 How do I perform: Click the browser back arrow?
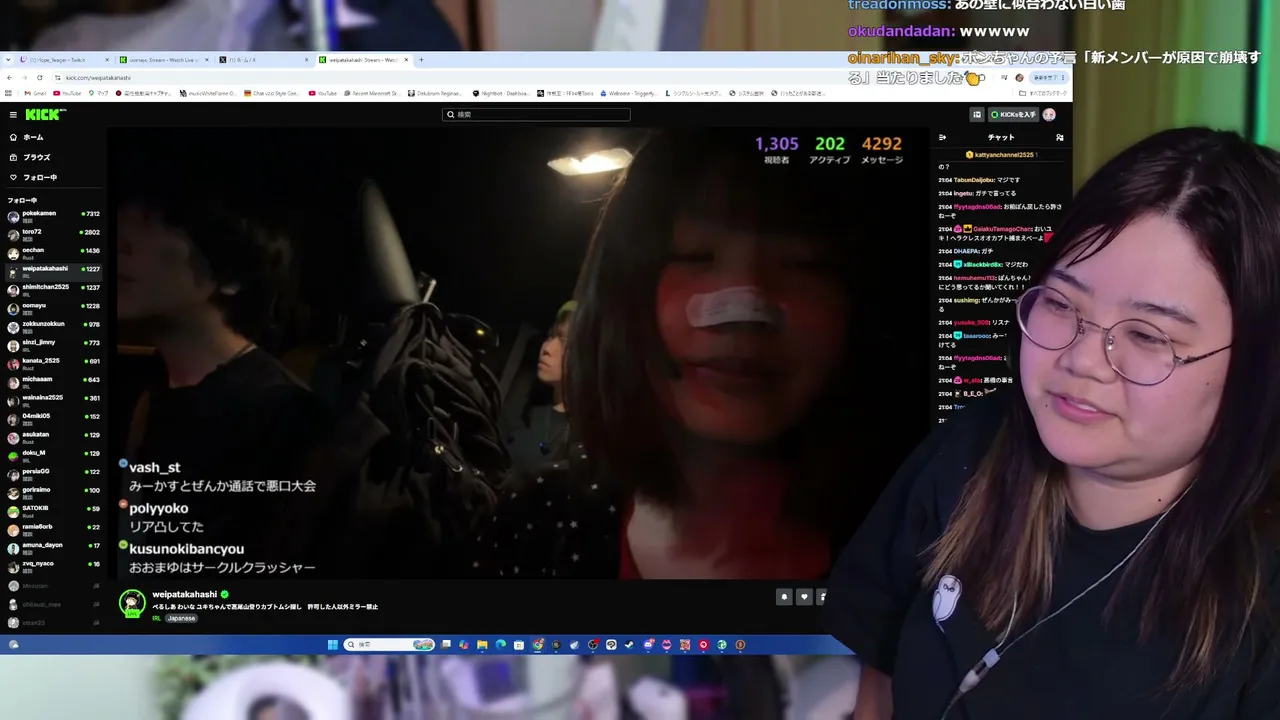(9, 78)
